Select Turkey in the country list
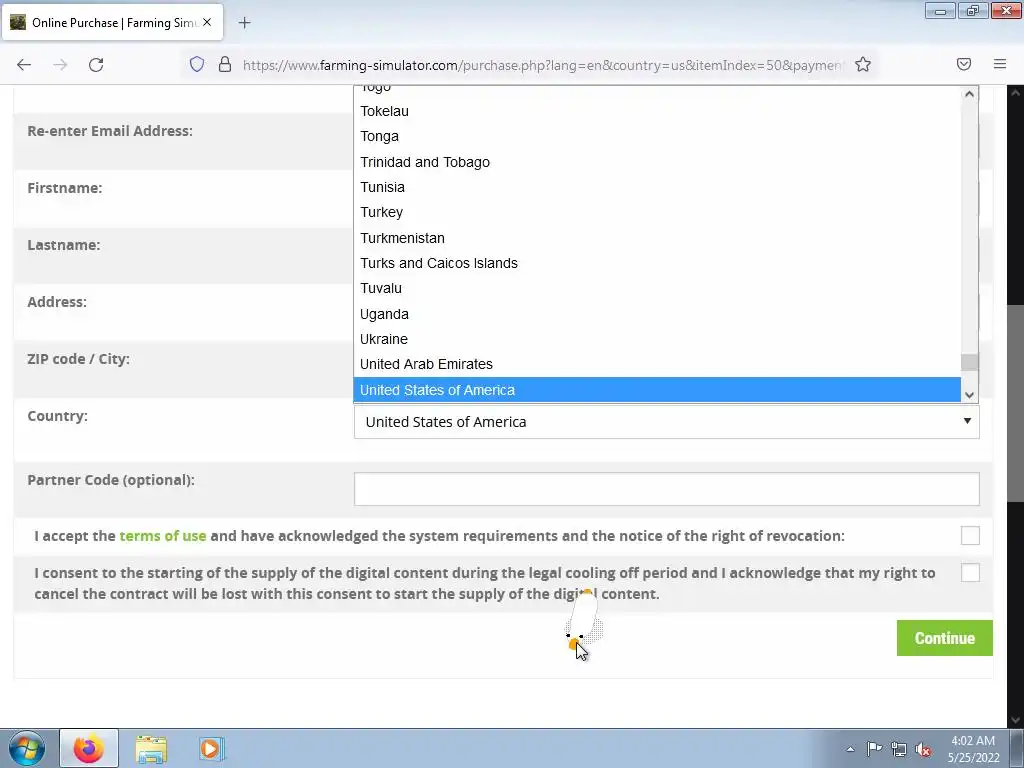 [657, 212]
